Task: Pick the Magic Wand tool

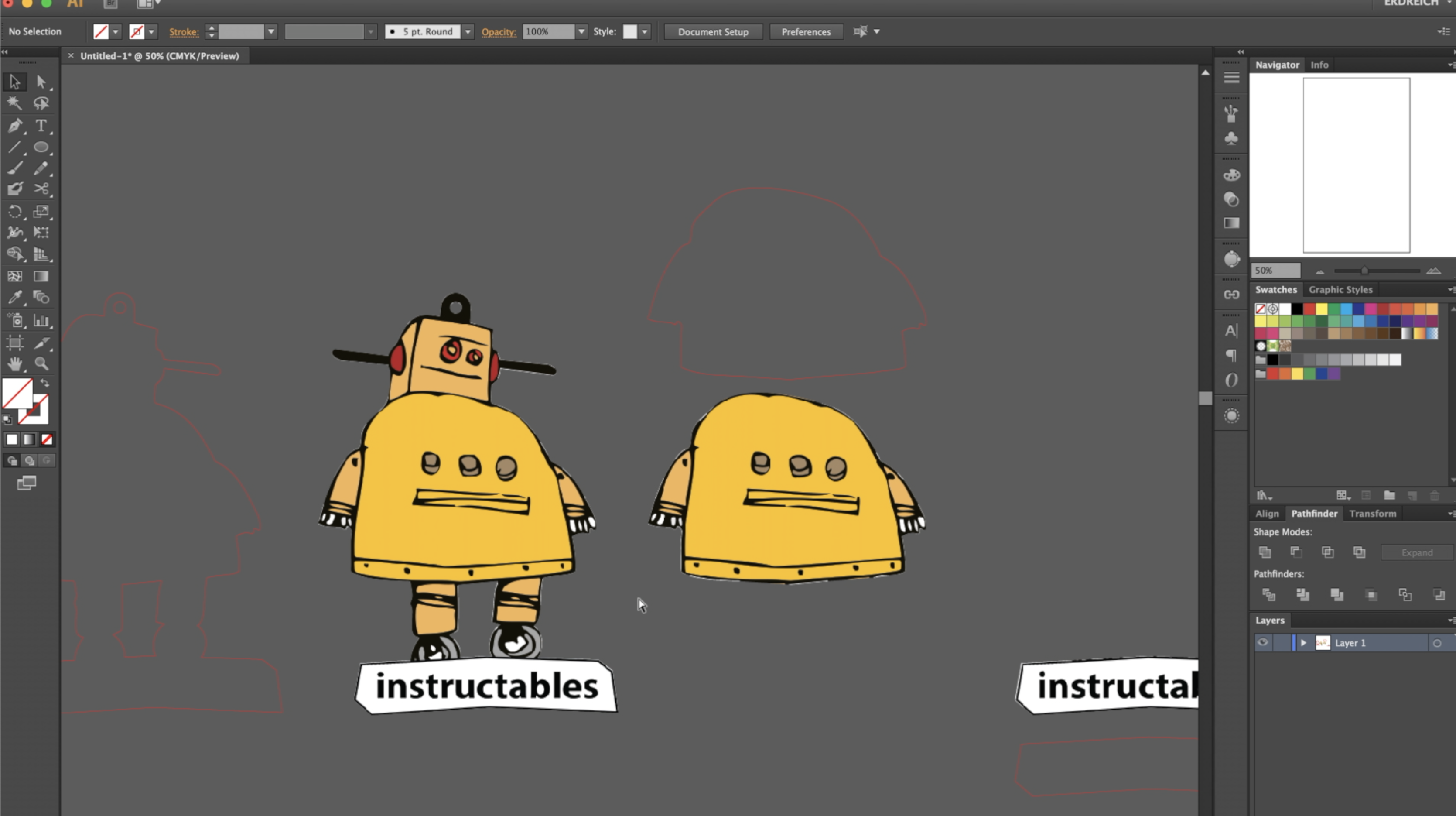Action: pos(15,103)
